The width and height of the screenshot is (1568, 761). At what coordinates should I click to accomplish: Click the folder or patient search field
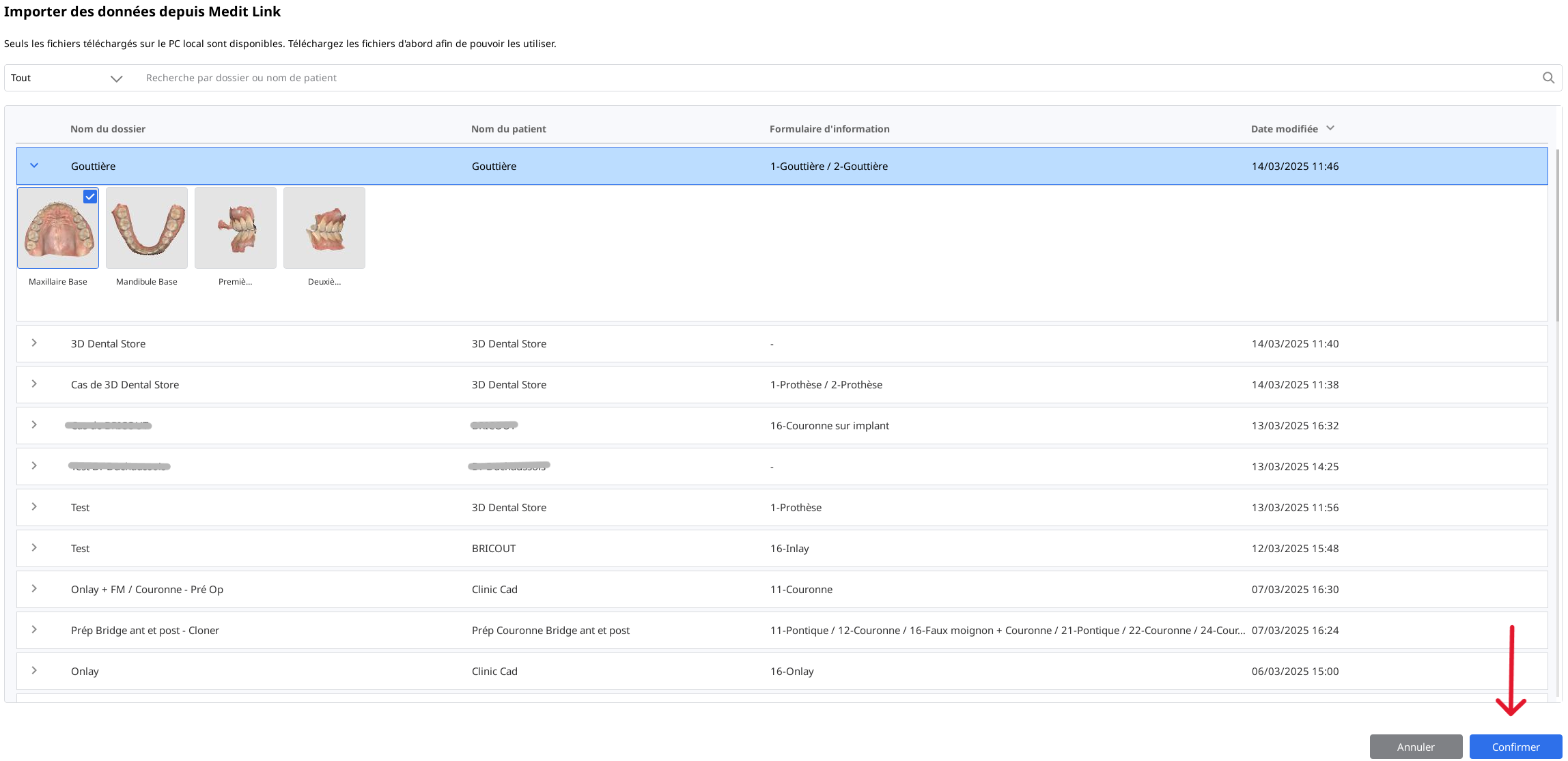[x=820, y=78]
